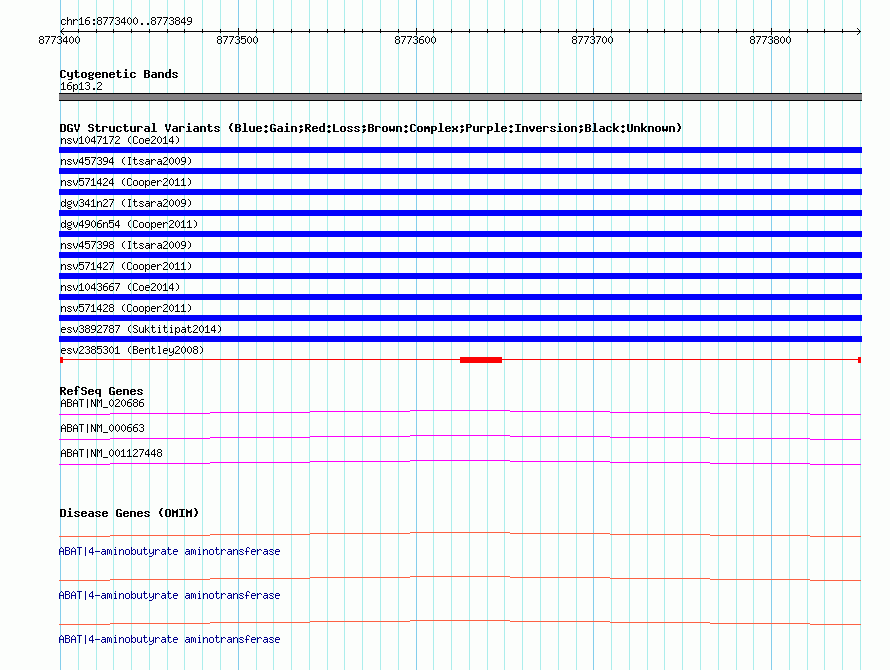Click the orange OMIM line above the first ABAT link
This screenshot has width=890, height=670.
click(460, 534)
